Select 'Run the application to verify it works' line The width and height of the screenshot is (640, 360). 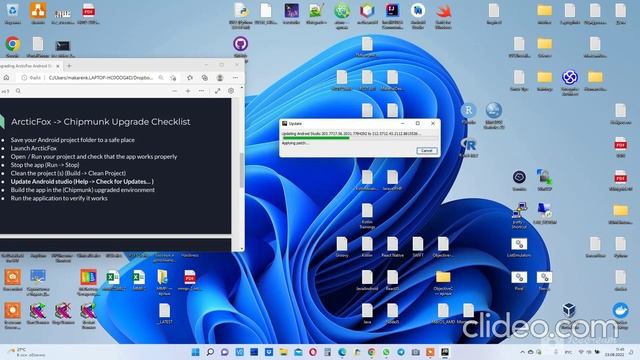59,198
